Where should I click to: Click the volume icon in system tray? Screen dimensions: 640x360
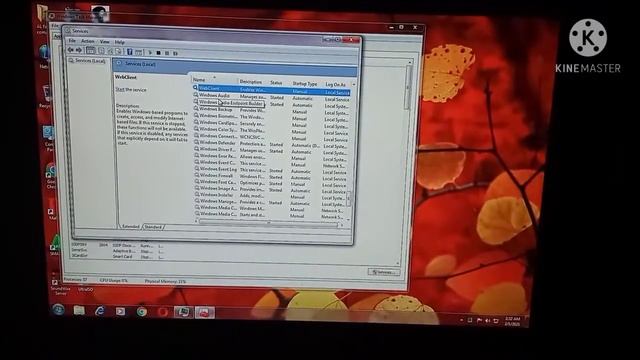coord(488,321)
